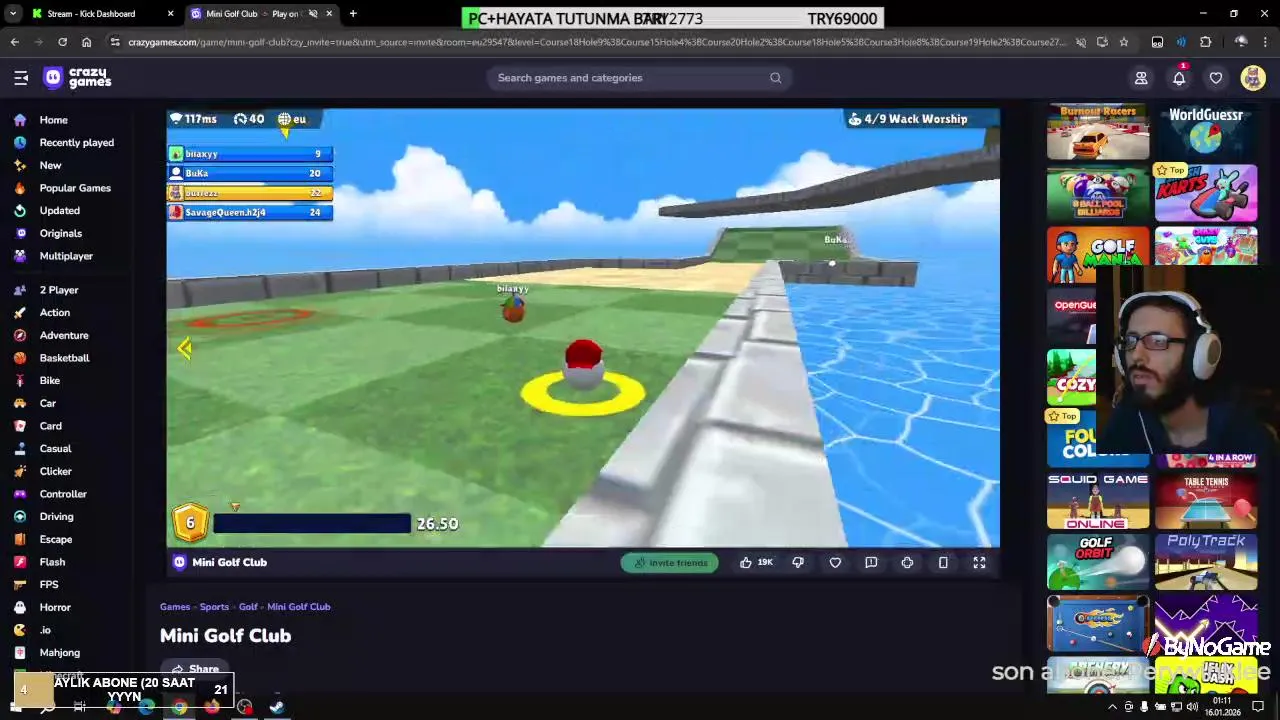
Task: Go to the CrazyGames logo homepage
Action: 77,78
